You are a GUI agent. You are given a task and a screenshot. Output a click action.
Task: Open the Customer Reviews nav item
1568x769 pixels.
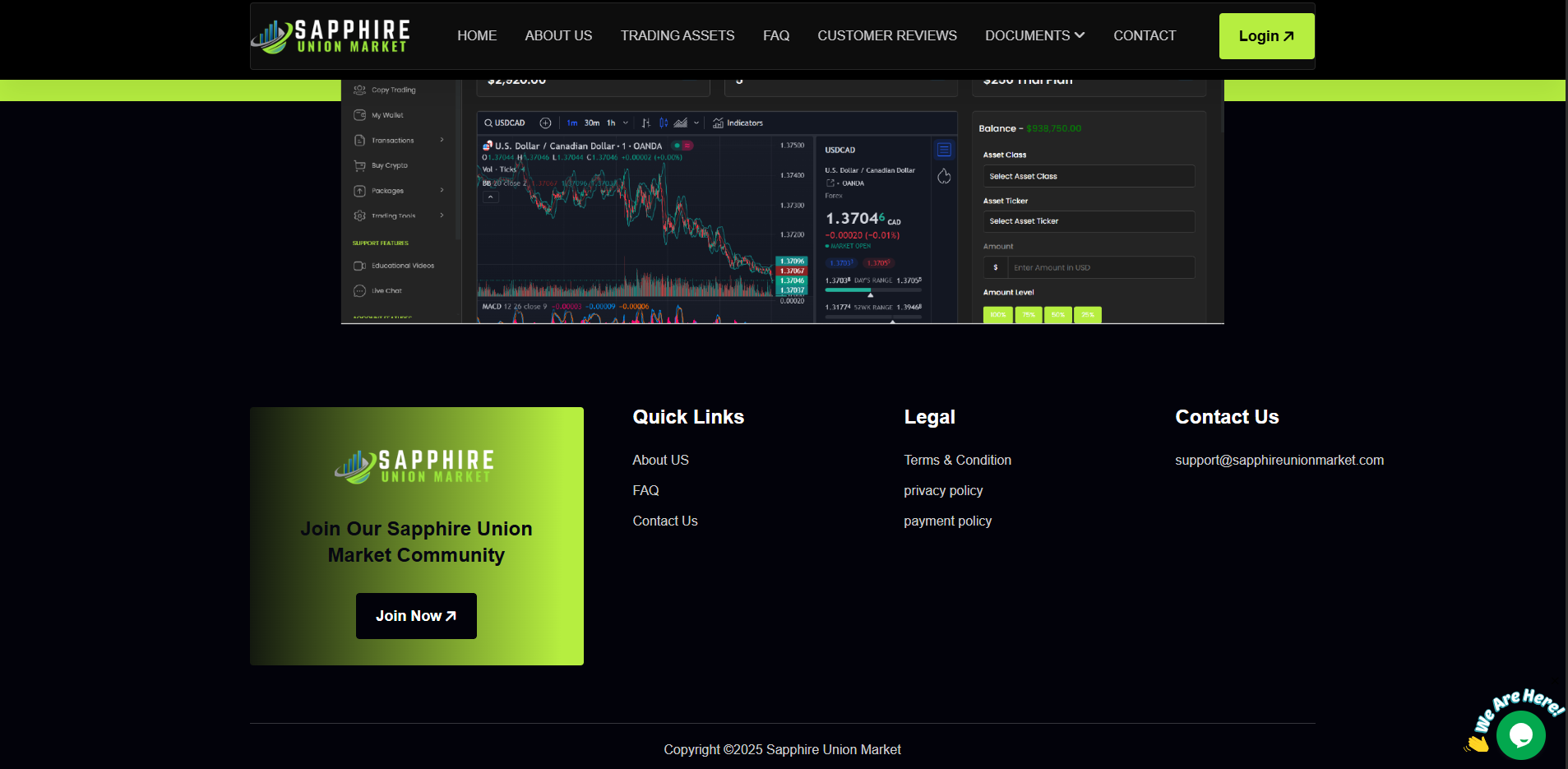886,36
